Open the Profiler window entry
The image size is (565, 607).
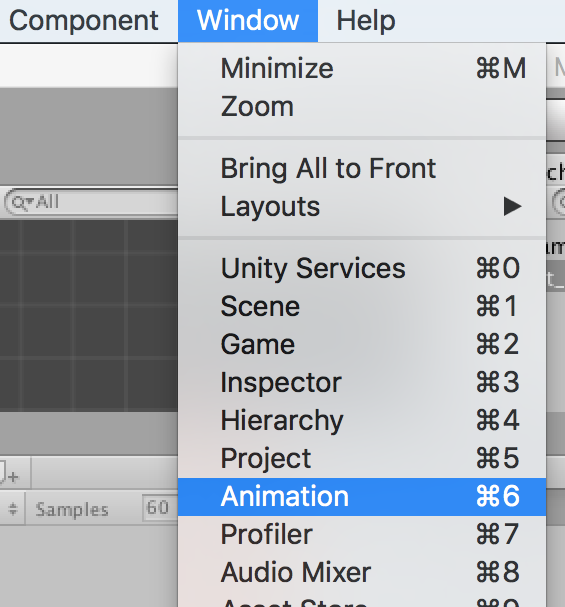362,534
